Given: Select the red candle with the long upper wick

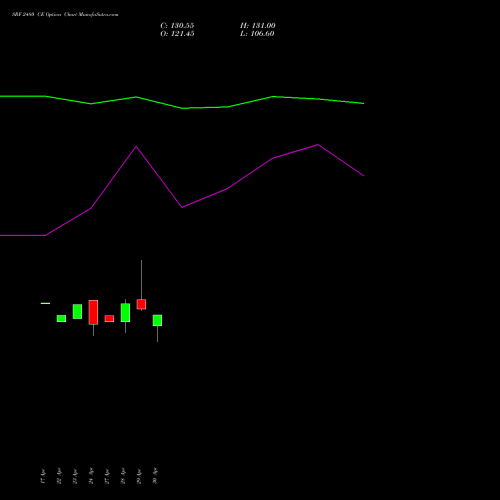Looking at the screenshot, I should pos(141,304).
